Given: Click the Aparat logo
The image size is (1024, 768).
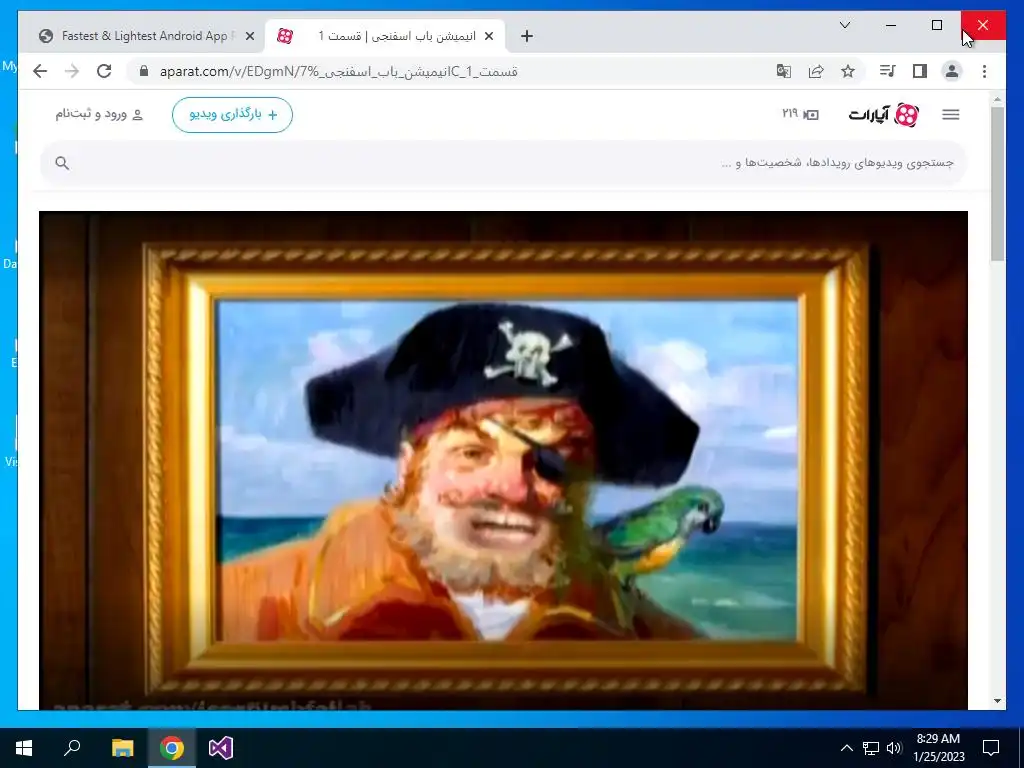Looking at the screenshot, I should click(x=884, y=115).
